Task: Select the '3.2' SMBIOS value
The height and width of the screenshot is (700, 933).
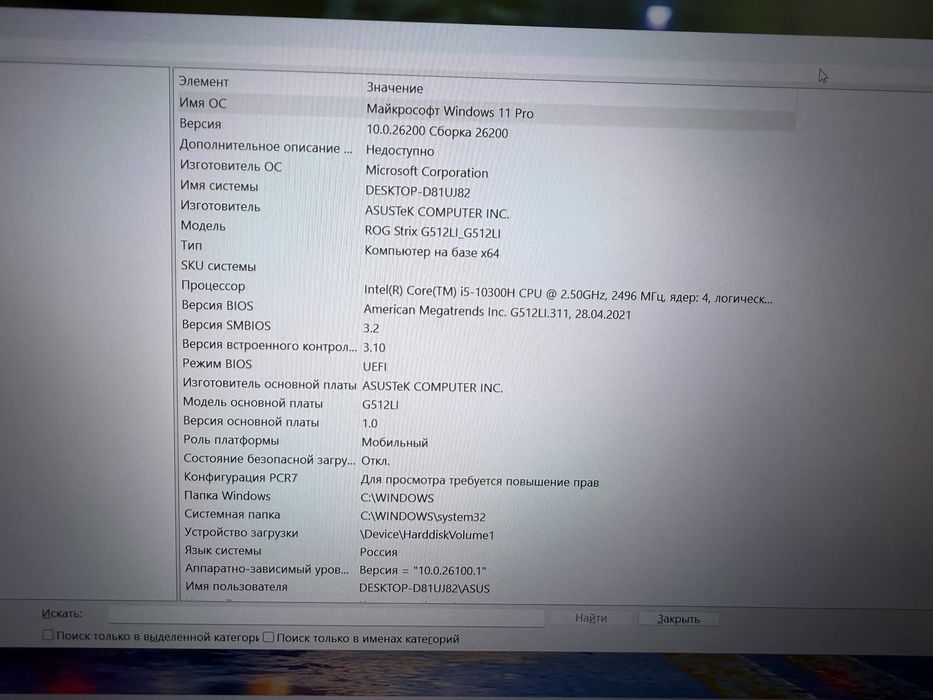Action: 371,328
